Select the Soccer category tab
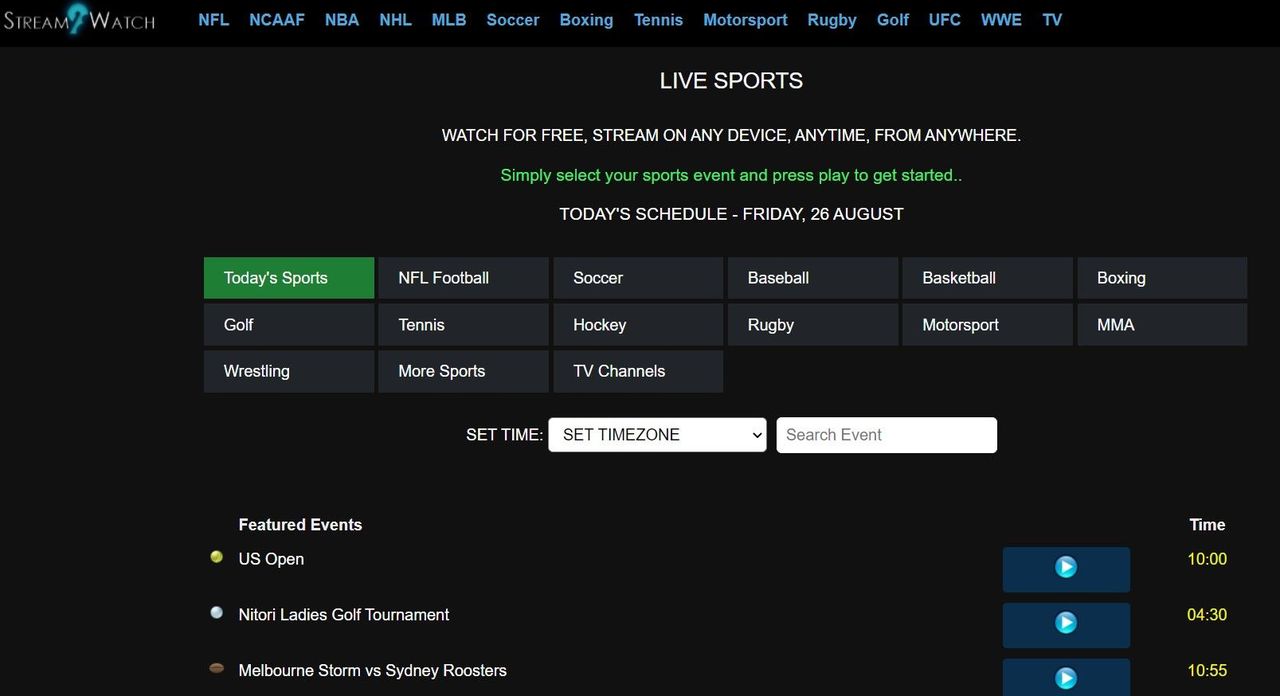Image resolution: width=1280 pixels, height=696 pixels. [638, 278]
